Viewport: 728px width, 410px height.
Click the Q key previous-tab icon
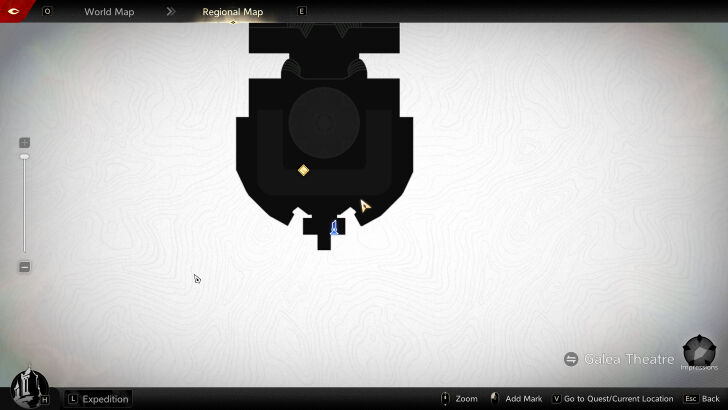pos(47,11)
